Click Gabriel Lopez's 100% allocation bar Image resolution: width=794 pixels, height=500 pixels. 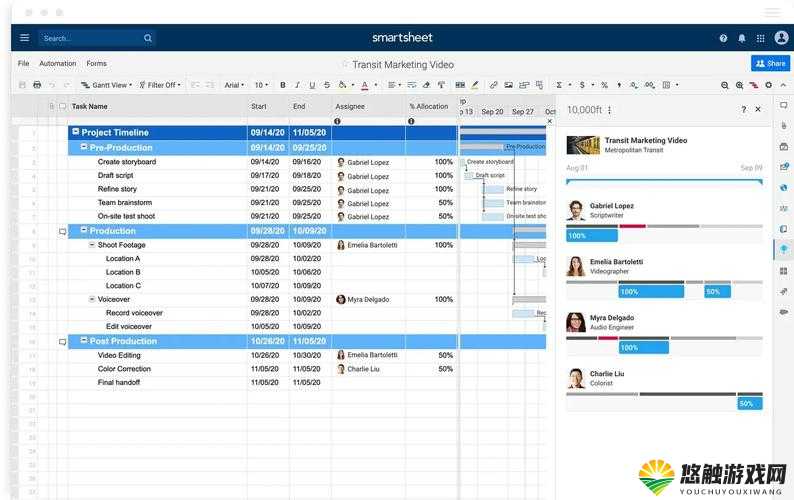[x=591, y=236]
